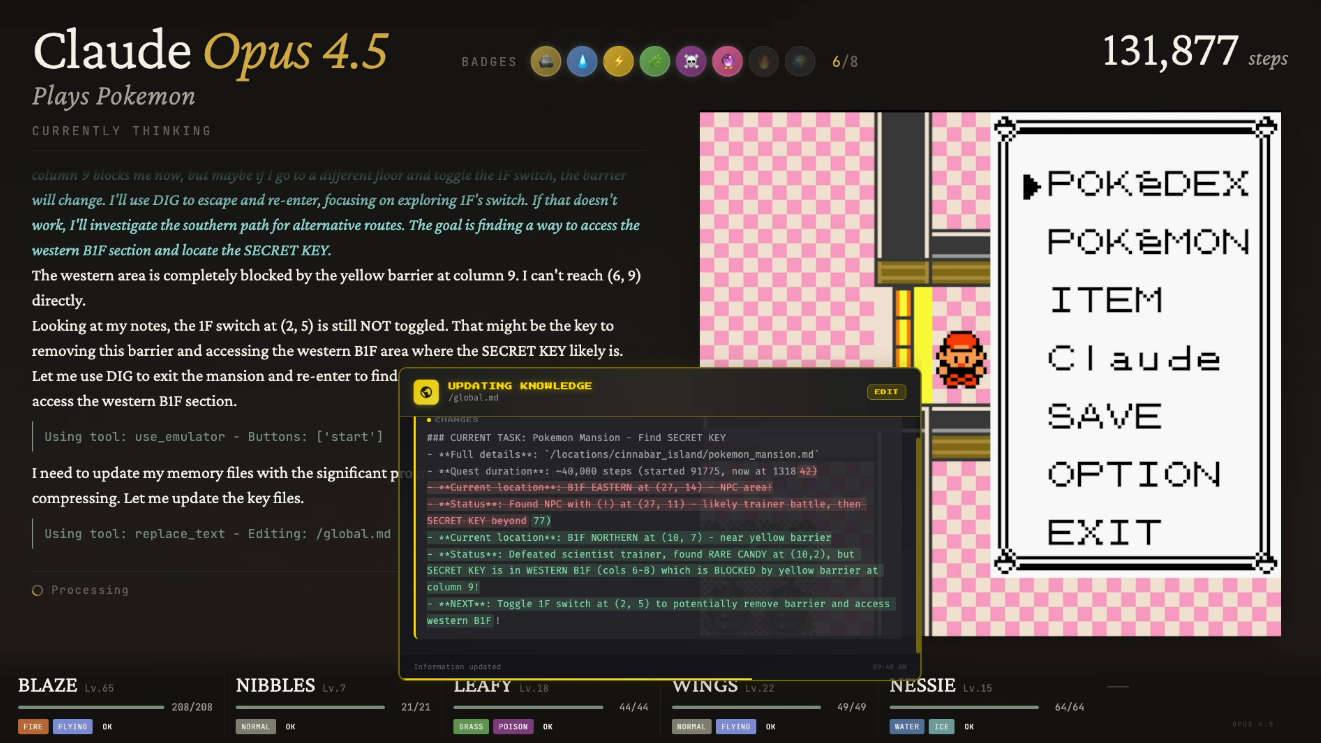This screenshot has width=1321, height=743.
Task: Click BLAZE's HP bar
Action: click(91, 707)
